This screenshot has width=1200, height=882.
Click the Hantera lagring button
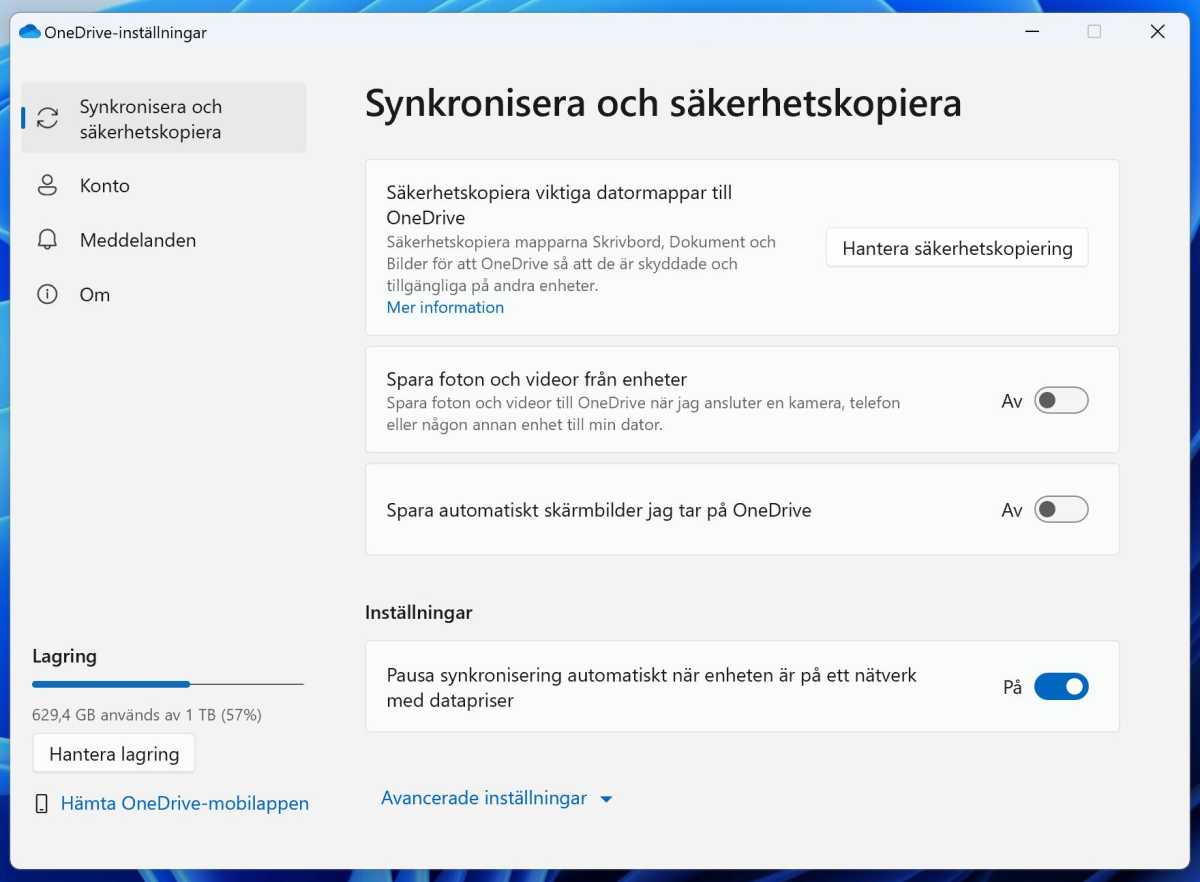(x=114, y=754)
